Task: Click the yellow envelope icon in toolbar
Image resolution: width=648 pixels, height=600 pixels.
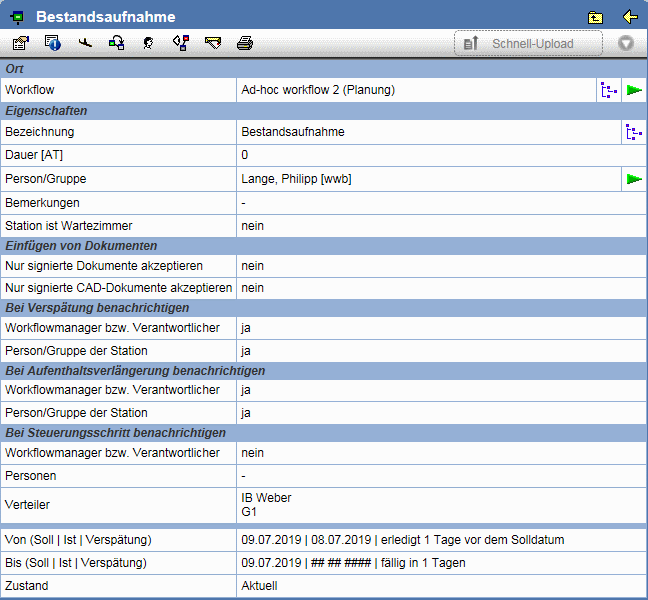Action: pos(212,43)
